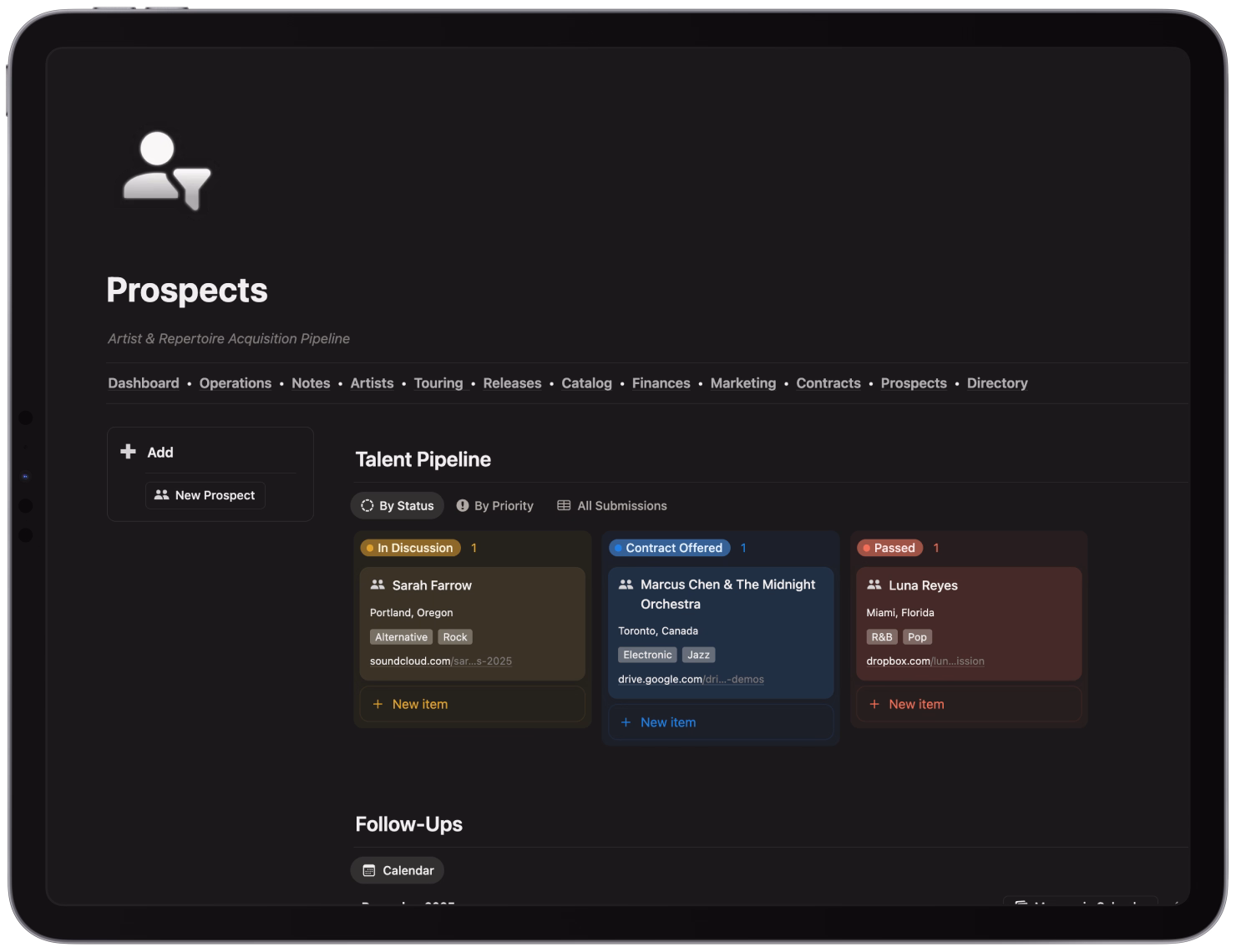Click the In Discussion status label
The image size is (1236, 952).
tap(411, 548)
